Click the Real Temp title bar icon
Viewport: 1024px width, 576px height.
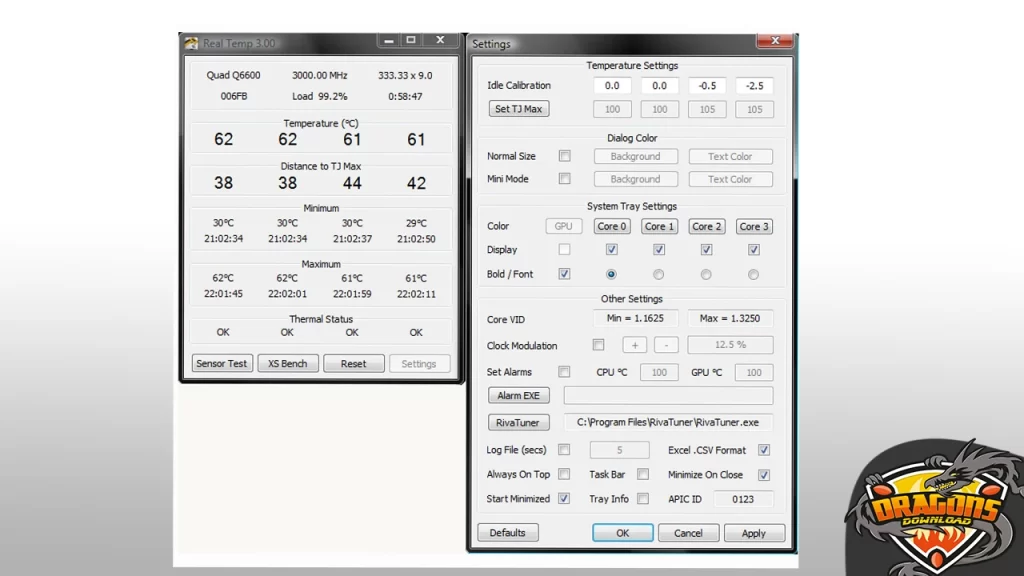click(x=191, y=43)
